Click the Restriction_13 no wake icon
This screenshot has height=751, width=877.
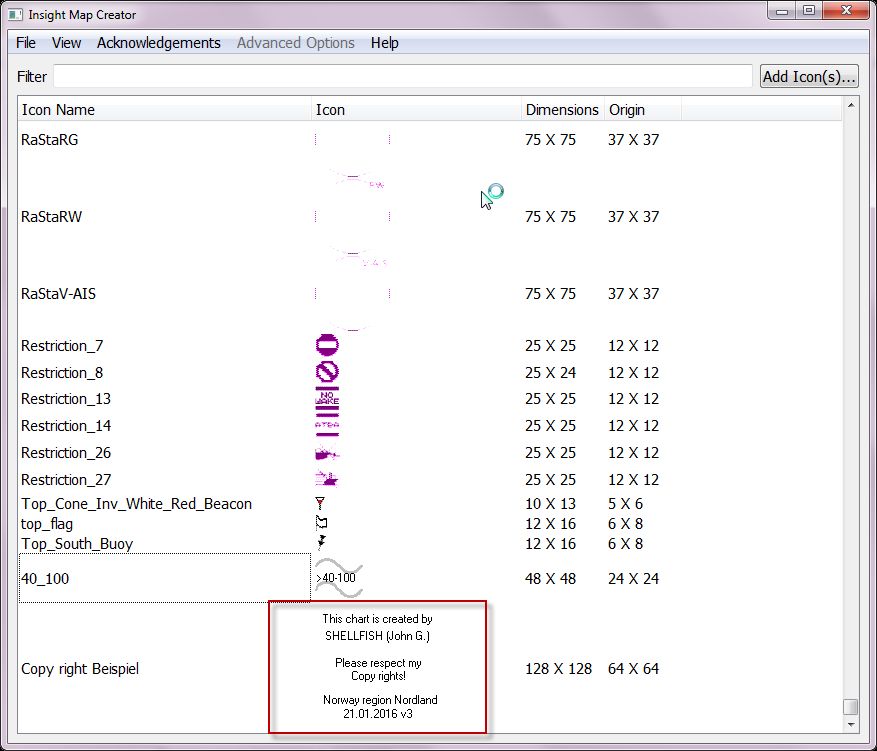click(327, 399)
